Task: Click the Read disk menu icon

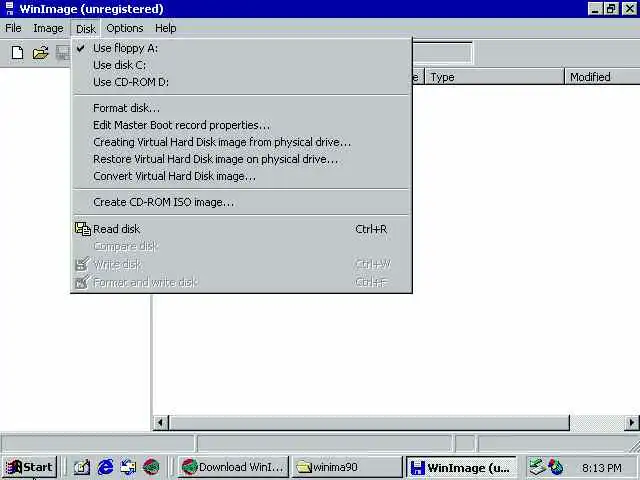Action: point(83,229)
